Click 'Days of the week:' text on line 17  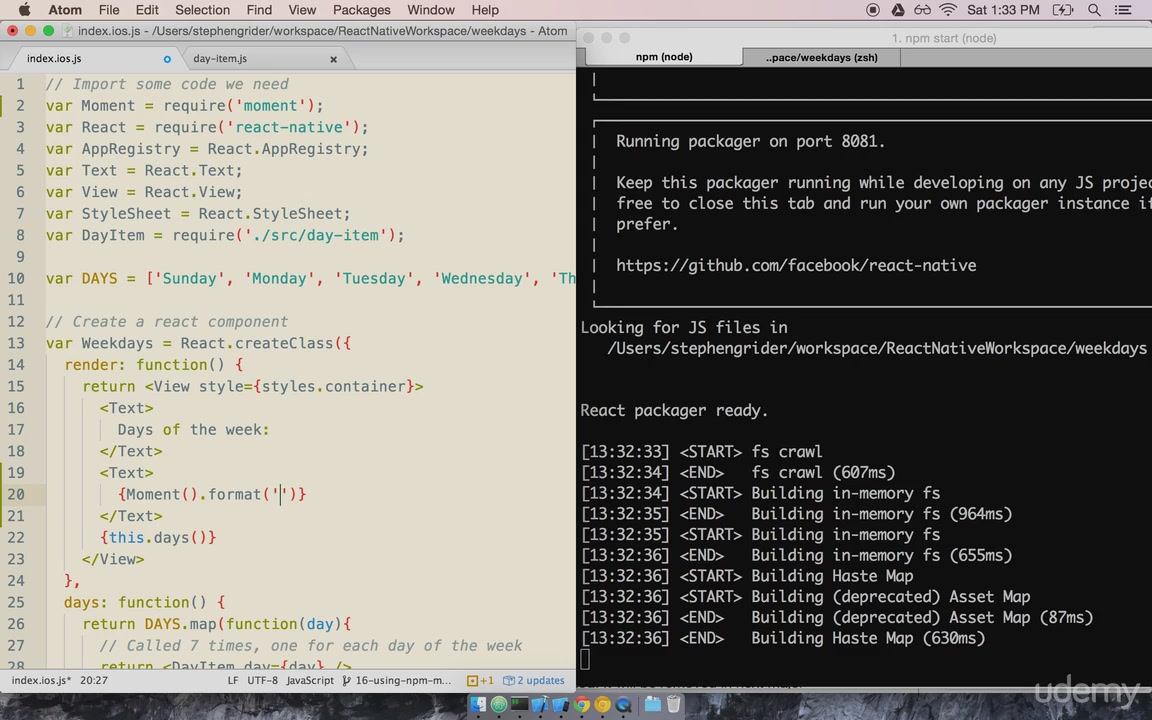193,430
